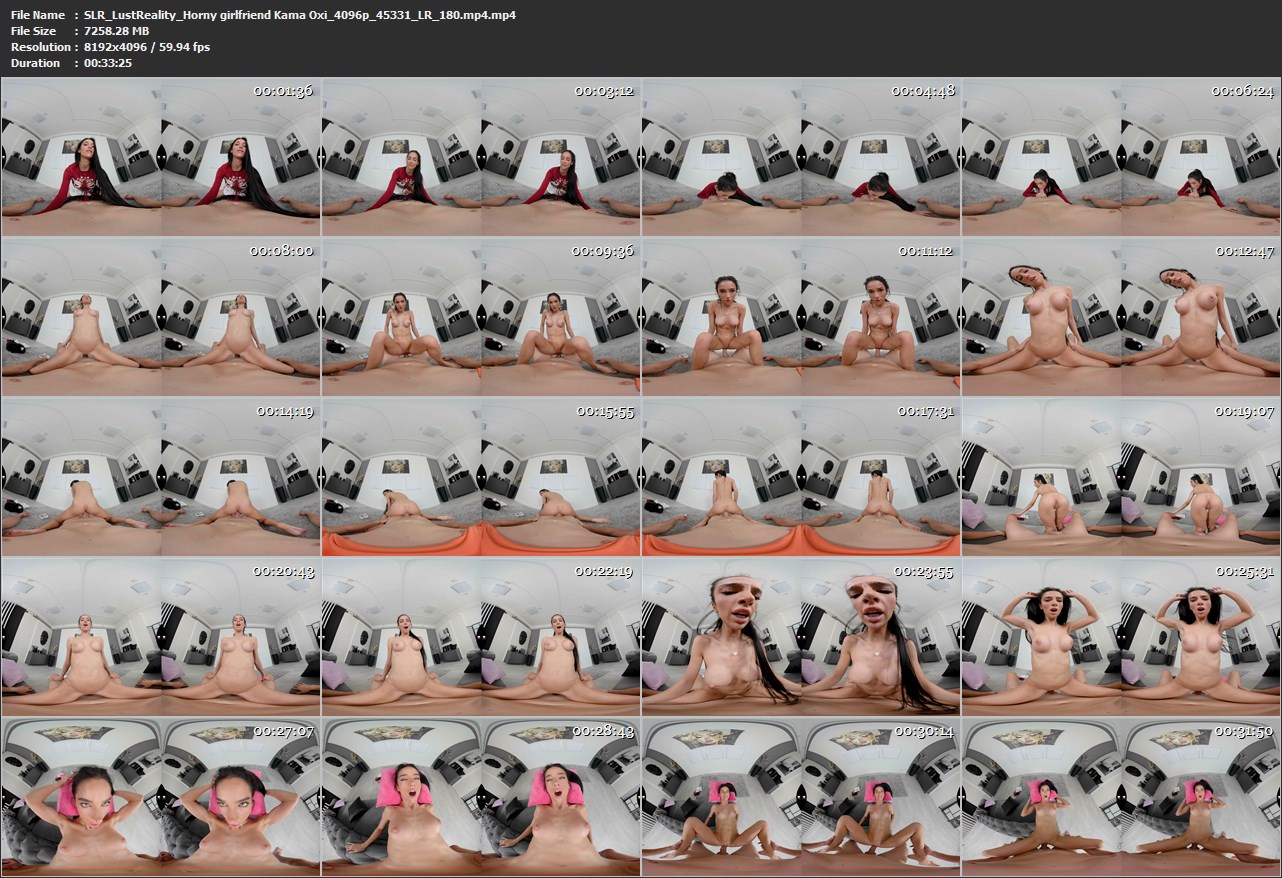
Task: Click the thumbnail stamped 00:09:36
Action: tap(481, 317)
